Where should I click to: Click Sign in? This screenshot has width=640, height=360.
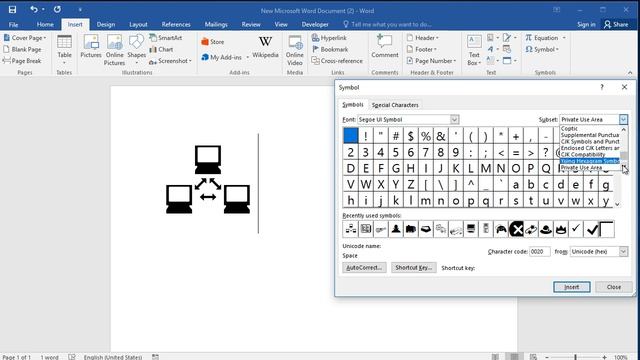click(586, 24)
